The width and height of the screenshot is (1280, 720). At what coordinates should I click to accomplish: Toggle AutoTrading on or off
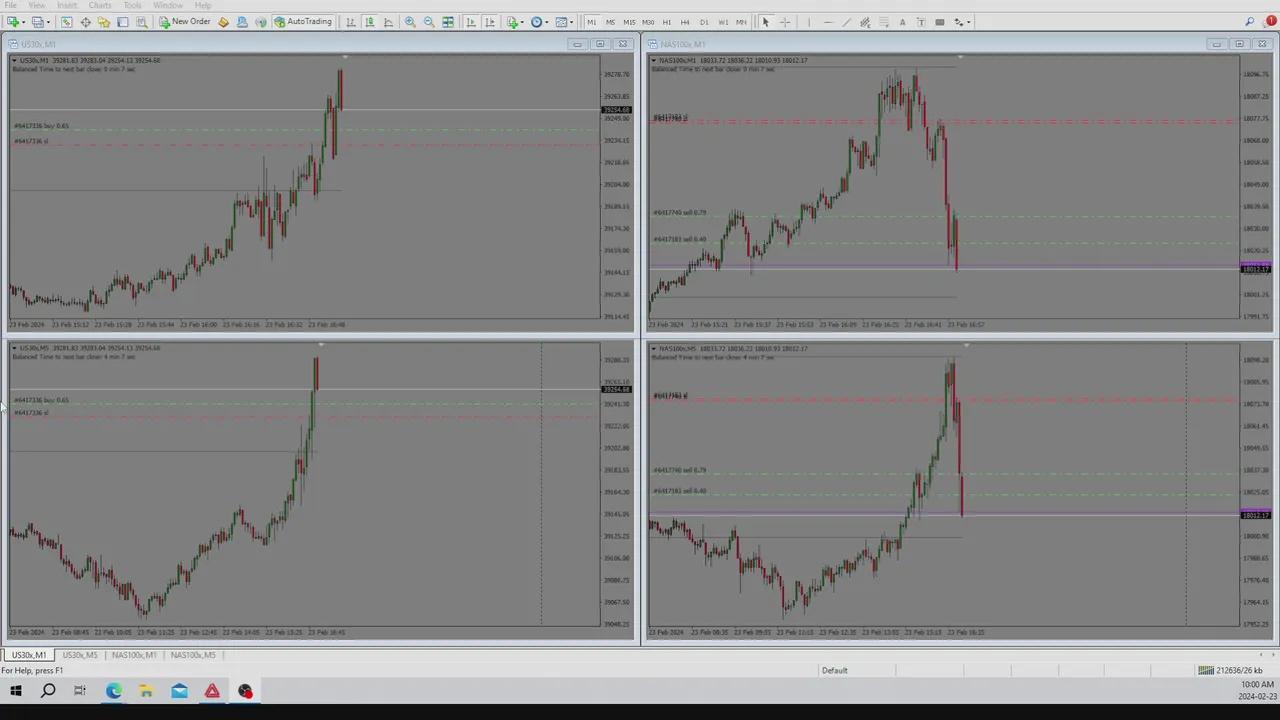(x=303, y=22)
